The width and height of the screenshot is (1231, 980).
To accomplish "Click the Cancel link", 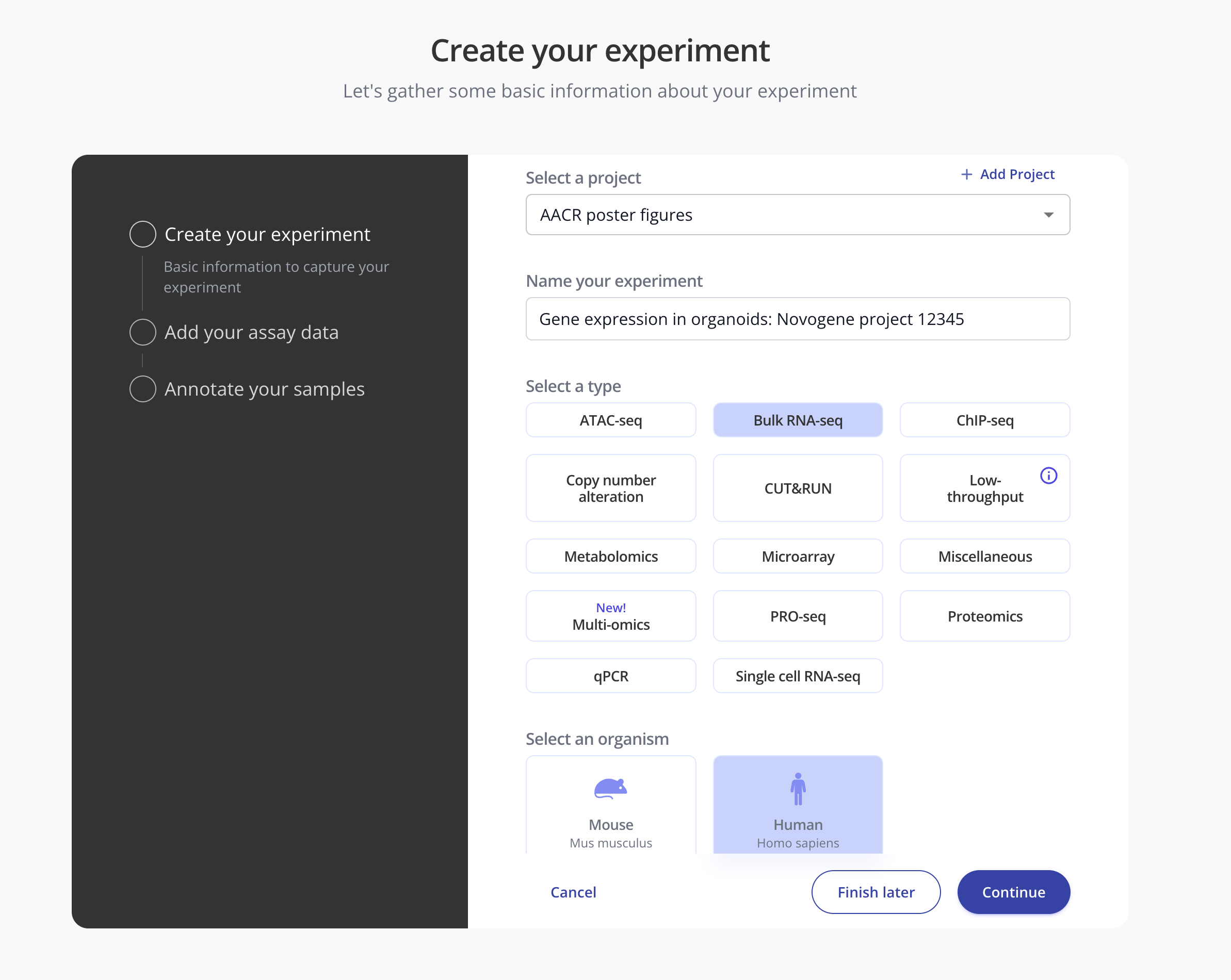I will (573, 892).
